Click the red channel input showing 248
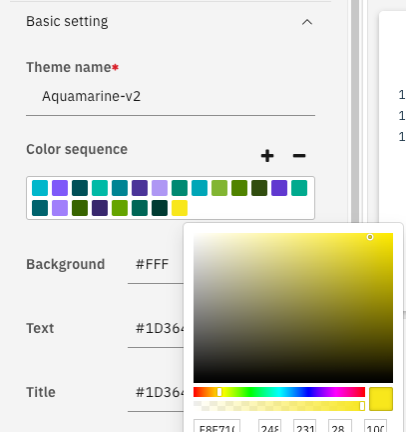The image size is (406, 432). [x=270, y=426]
